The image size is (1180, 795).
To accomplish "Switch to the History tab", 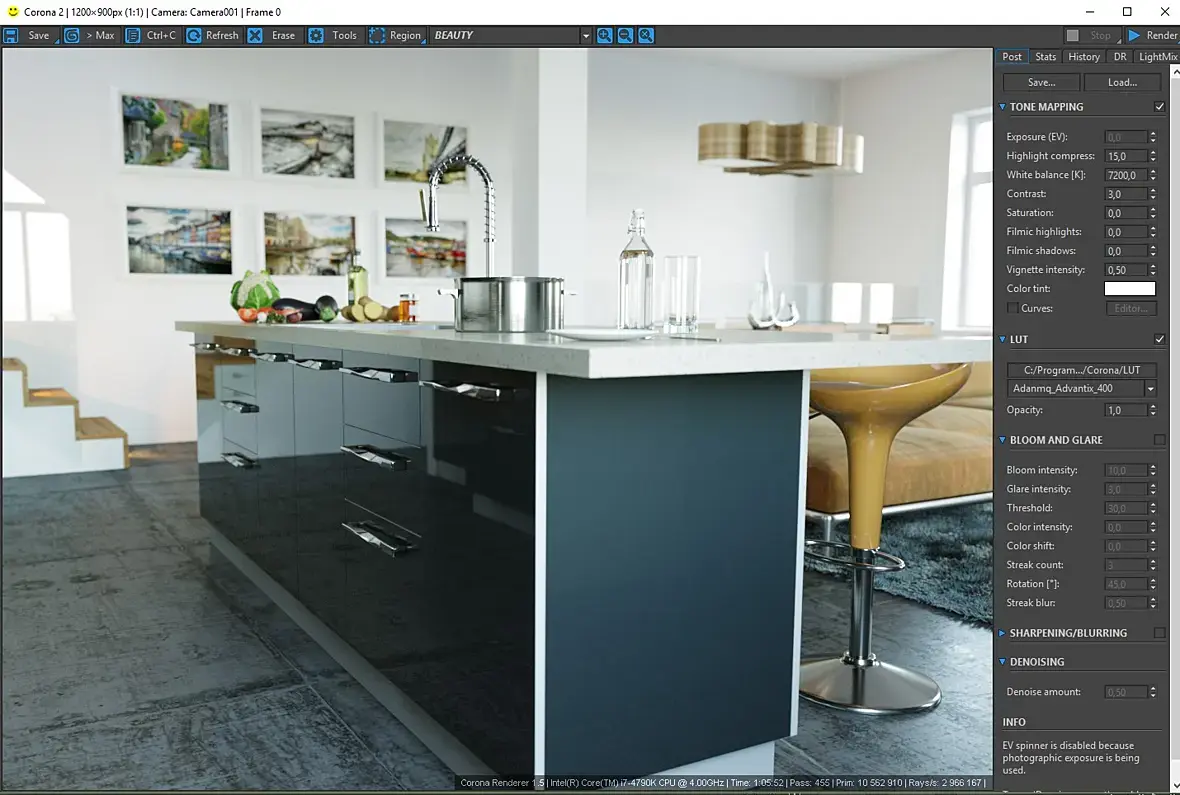I will tap(1084, 56).
